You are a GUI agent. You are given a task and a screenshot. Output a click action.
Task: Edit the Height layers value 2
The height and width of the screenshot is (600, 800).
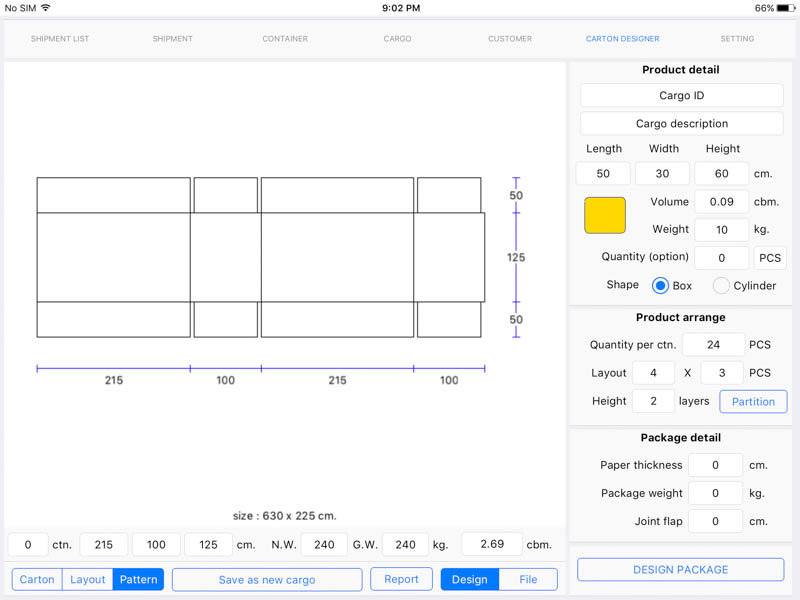coord(653,401)
